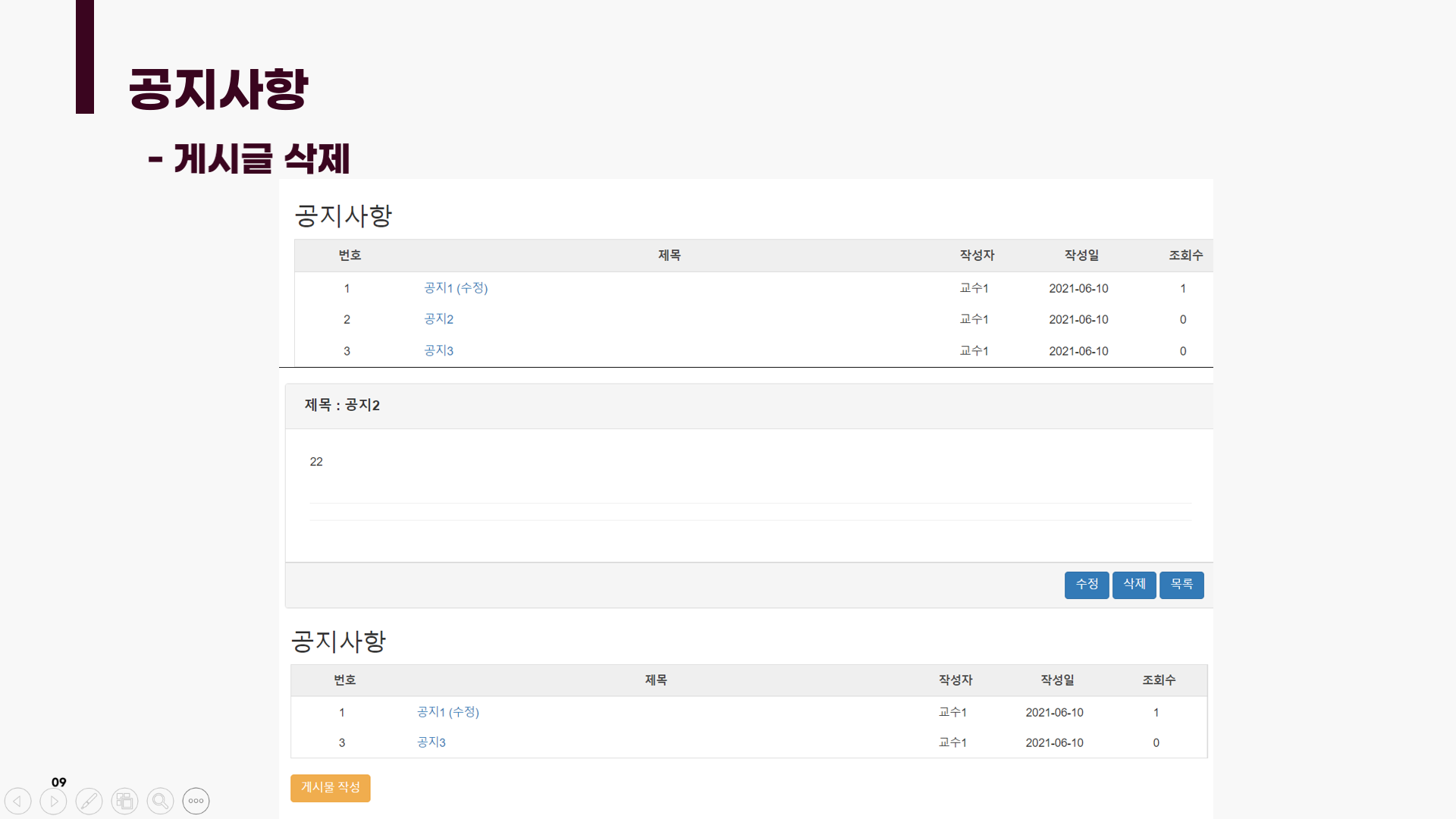Activate the slide zoom tool
Screen dimensions: 1456x819
tap(160, 801)
